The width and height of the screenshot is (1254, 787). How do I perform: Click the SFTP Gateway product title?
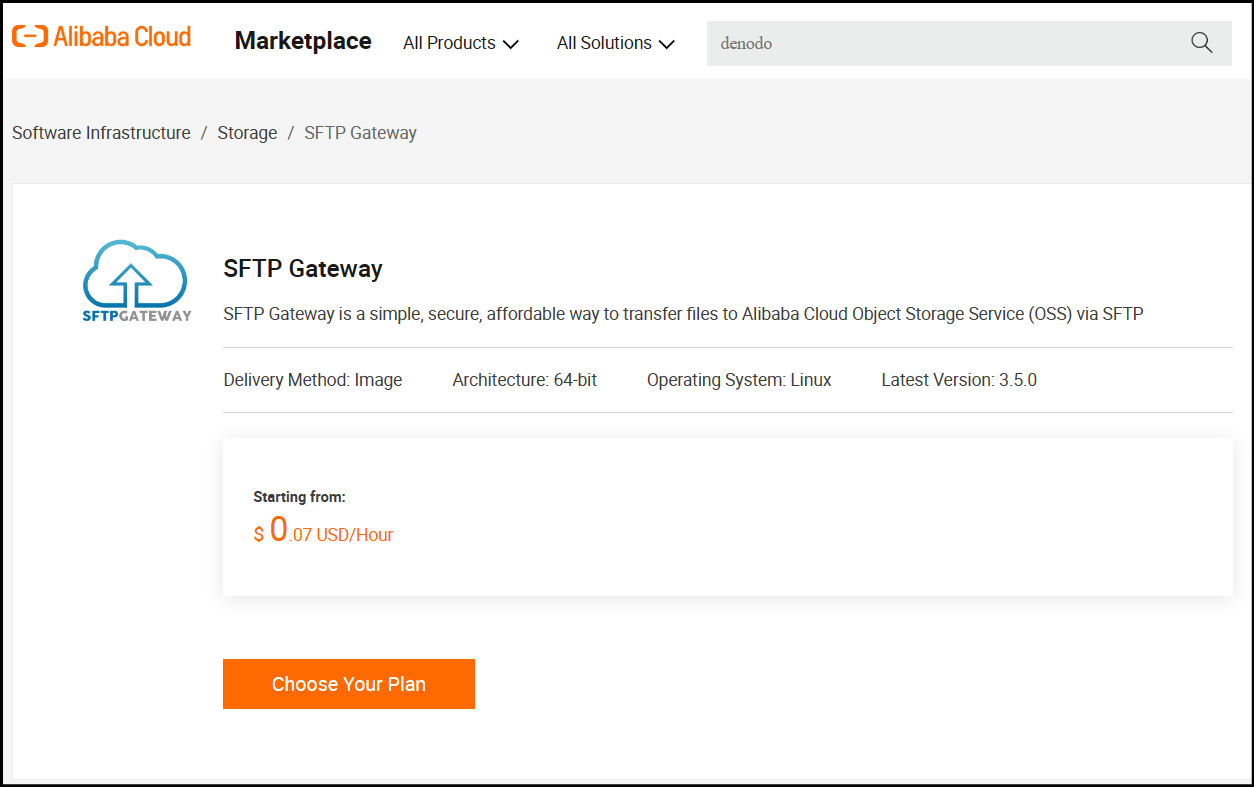302,269
